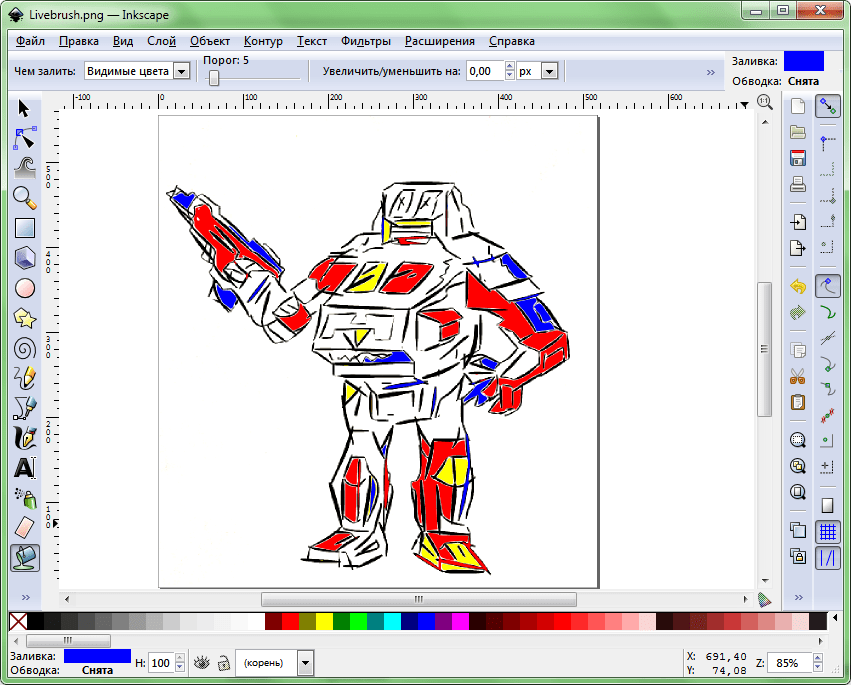
Task: Toggle layer visibility eye icon
Action: pos(201,662)
